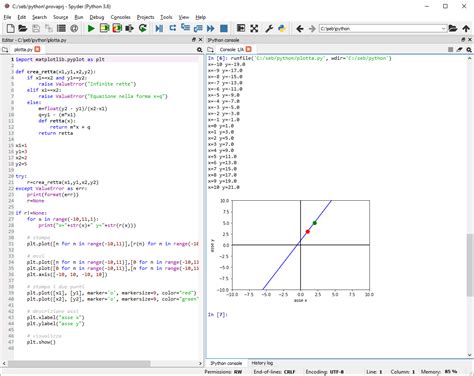Maximize current pane icon
The width and height of the screenshot is (474, 376).
(241, 28)
